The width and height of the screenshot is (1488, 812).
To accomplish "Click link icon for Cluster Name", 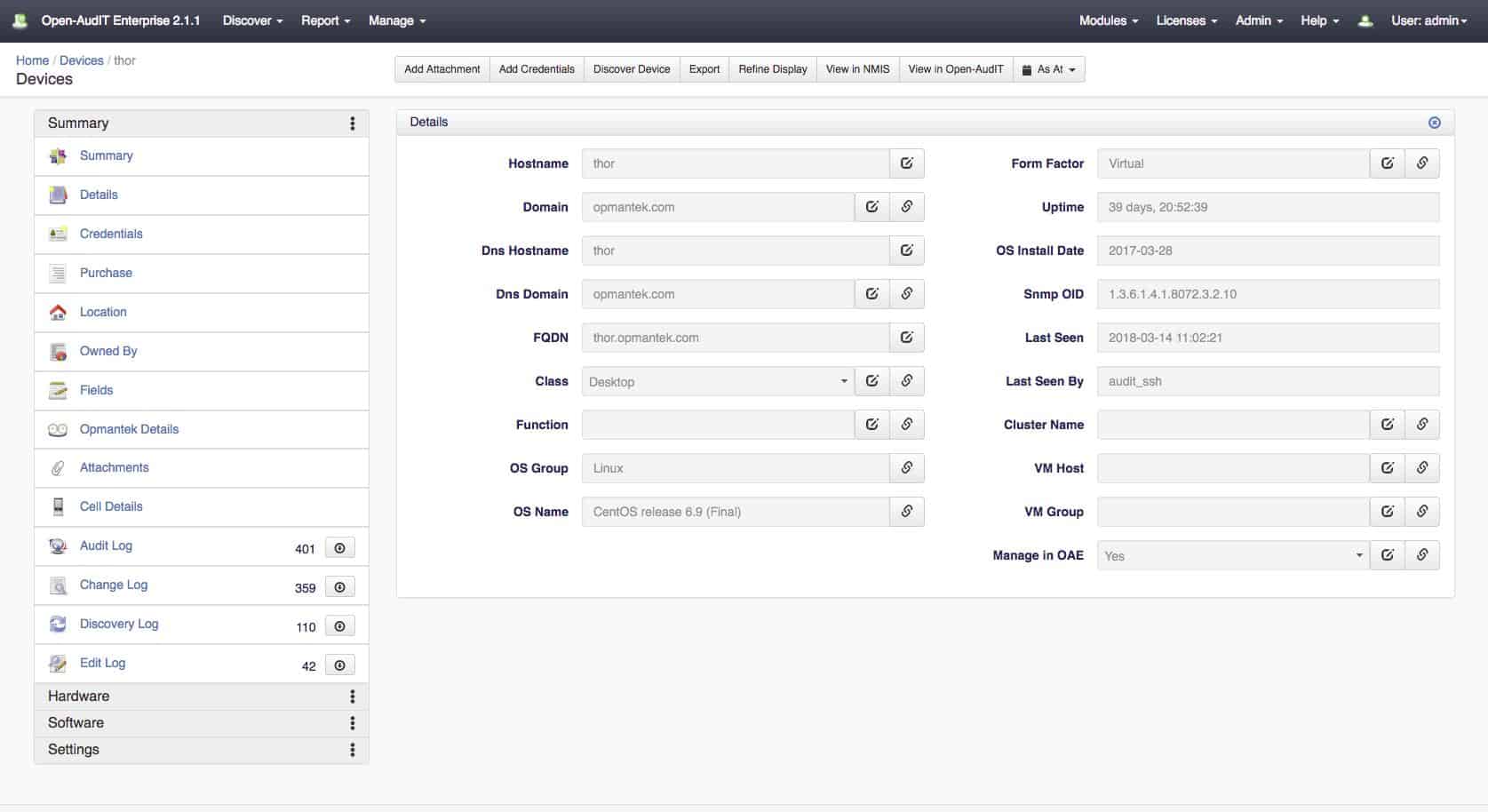I will tap(1421, 425).
